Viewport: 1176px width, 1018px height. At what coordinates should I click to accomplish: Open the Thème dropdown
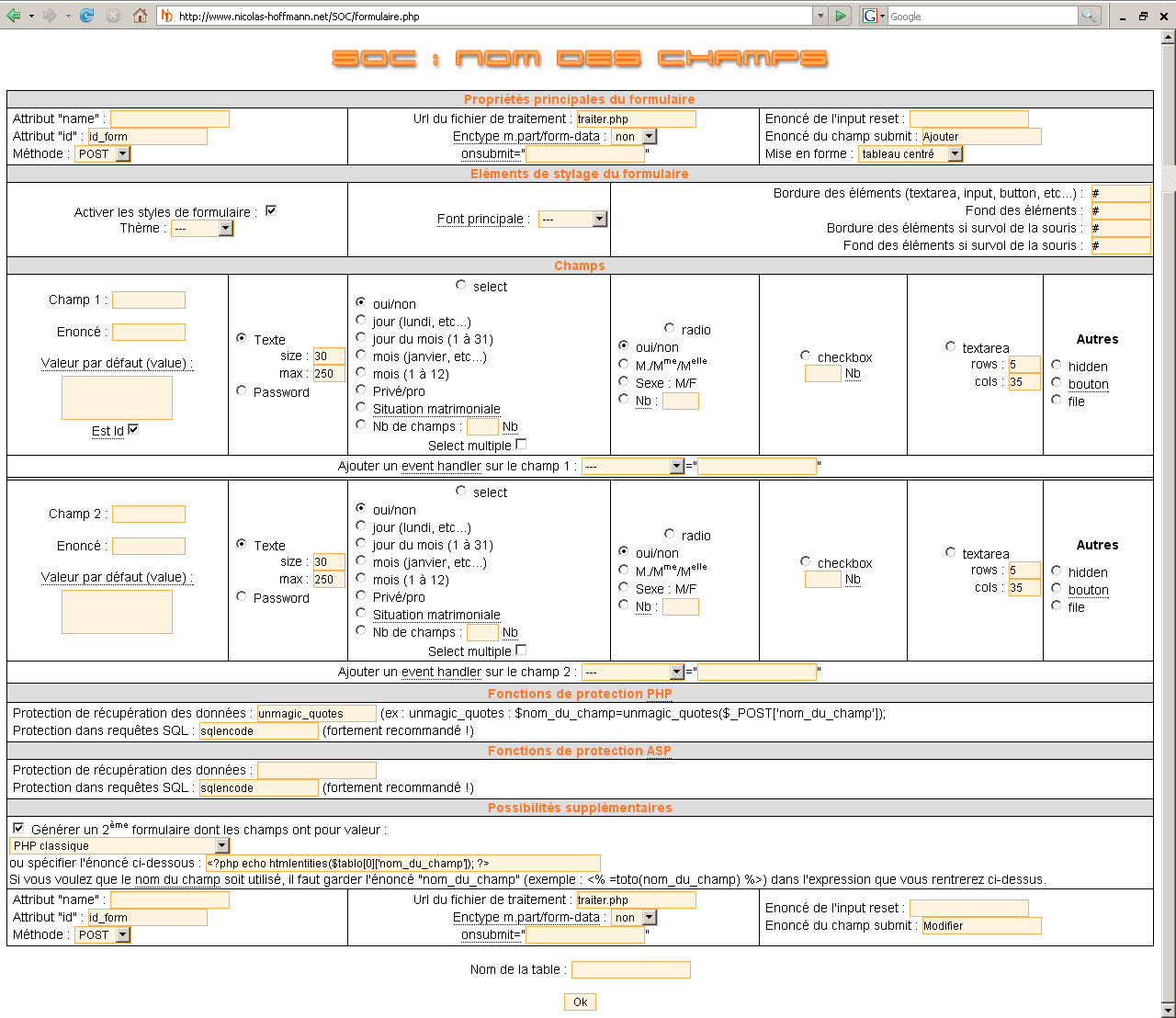pyautogui.click(x=202, y=228)
